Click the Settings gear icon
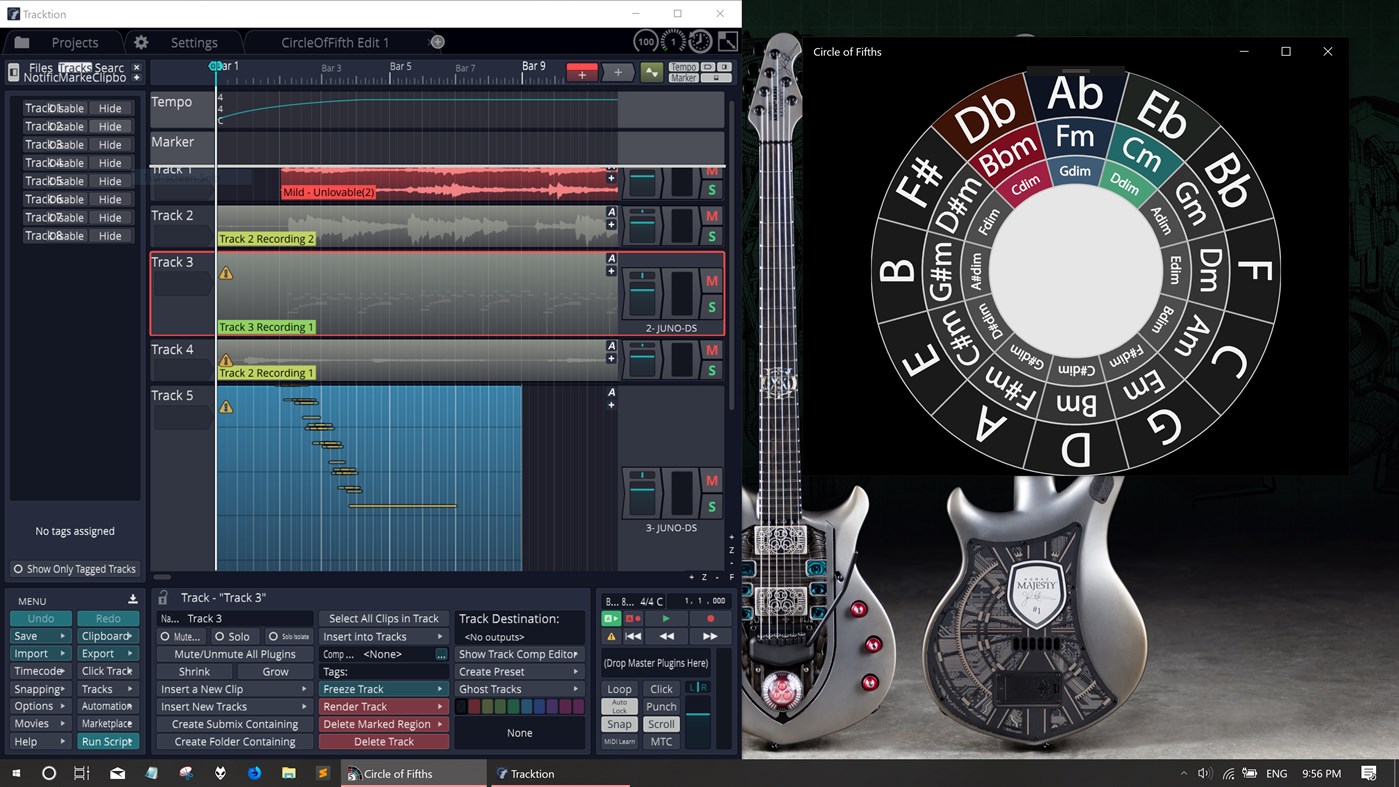This screenshot has width=1399, height=787. 141,42
